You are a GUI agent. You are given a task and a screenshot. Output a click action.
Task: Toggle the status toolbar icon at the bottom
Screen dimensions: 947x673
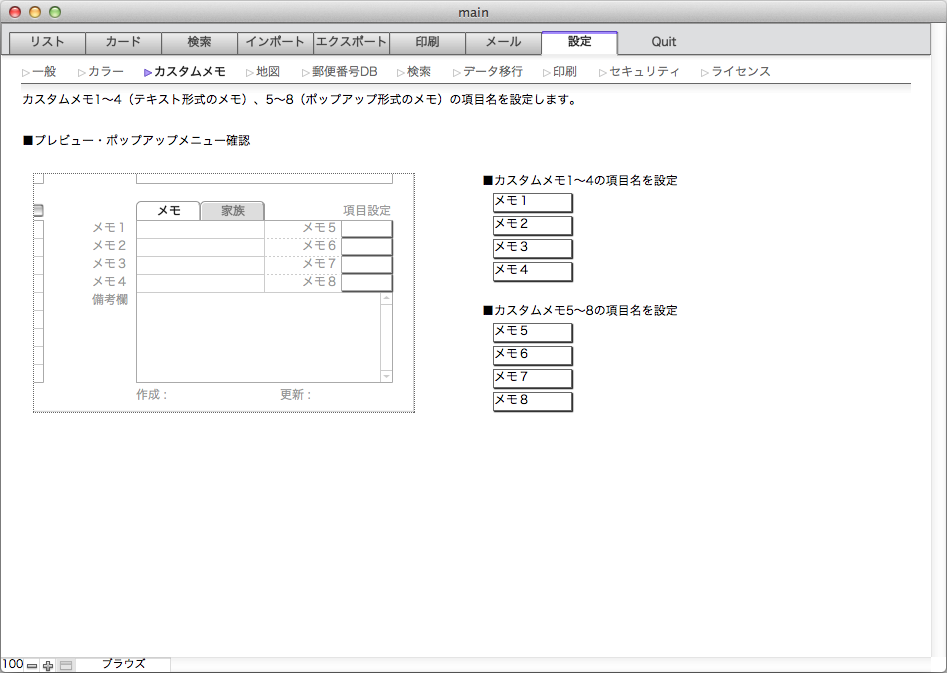tap(66, 665)
